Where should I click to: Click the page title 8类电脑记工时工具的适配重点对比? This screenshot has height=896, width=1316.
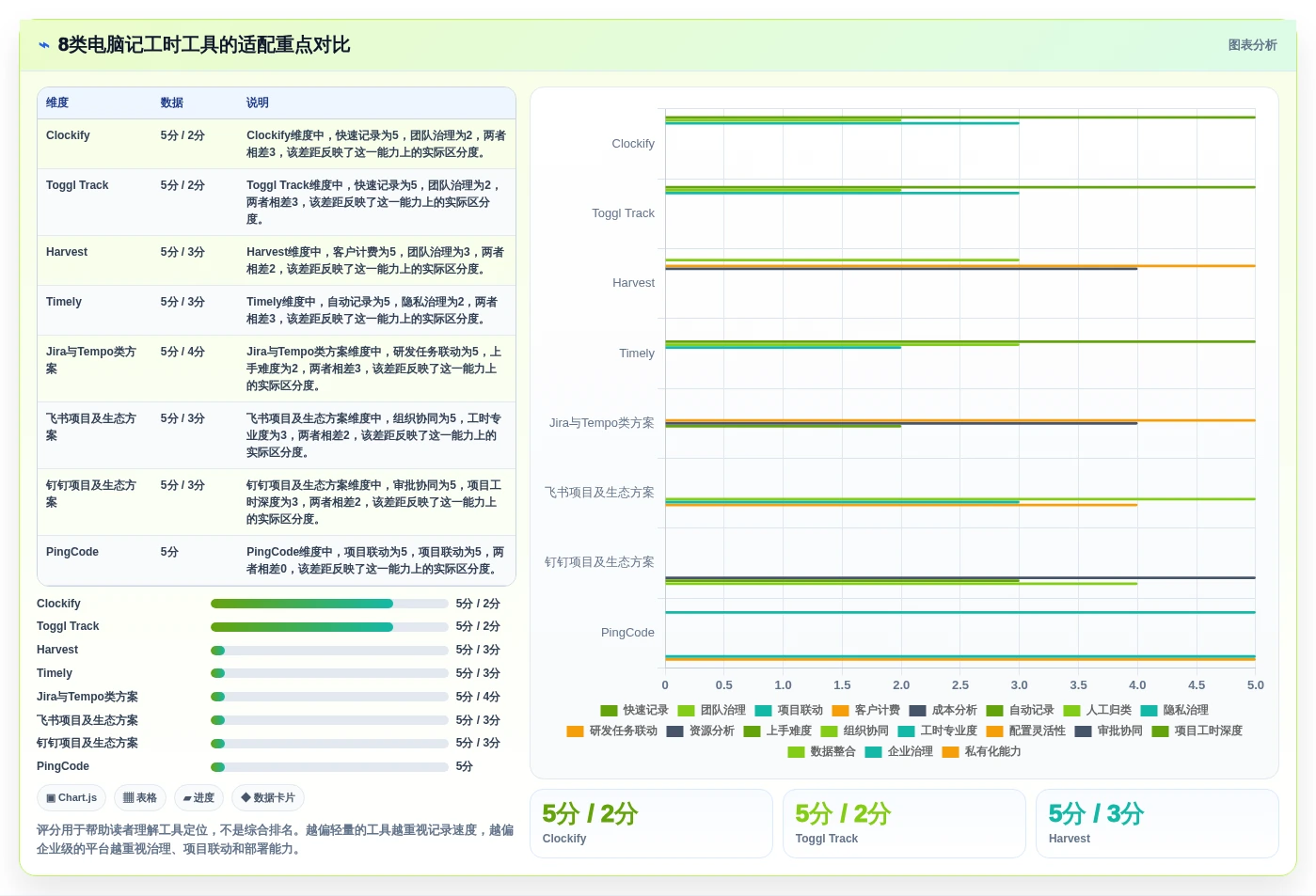(204, 45)
